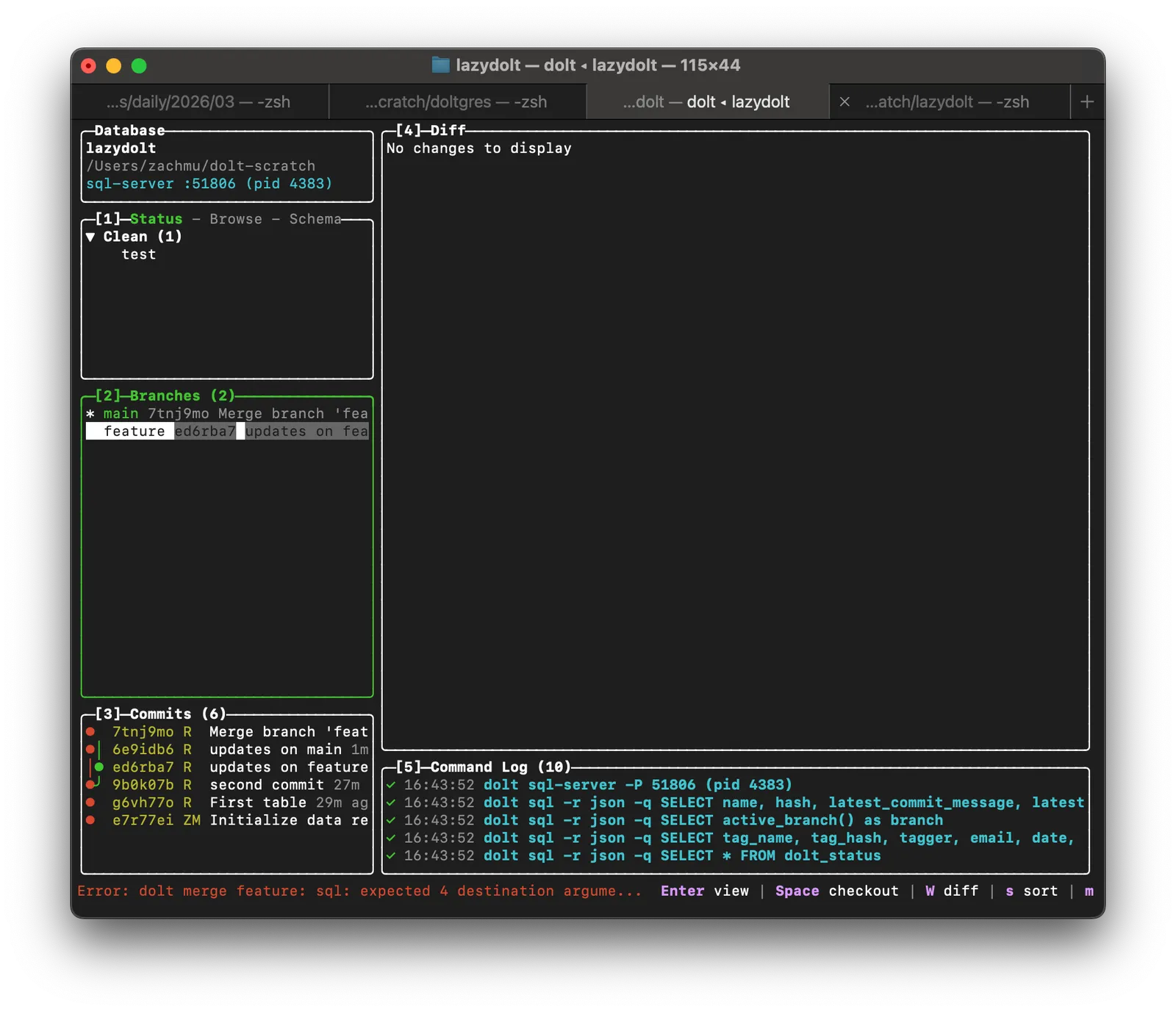
Task: Open a new terminal tab with plus
Action: (1087, 102)
